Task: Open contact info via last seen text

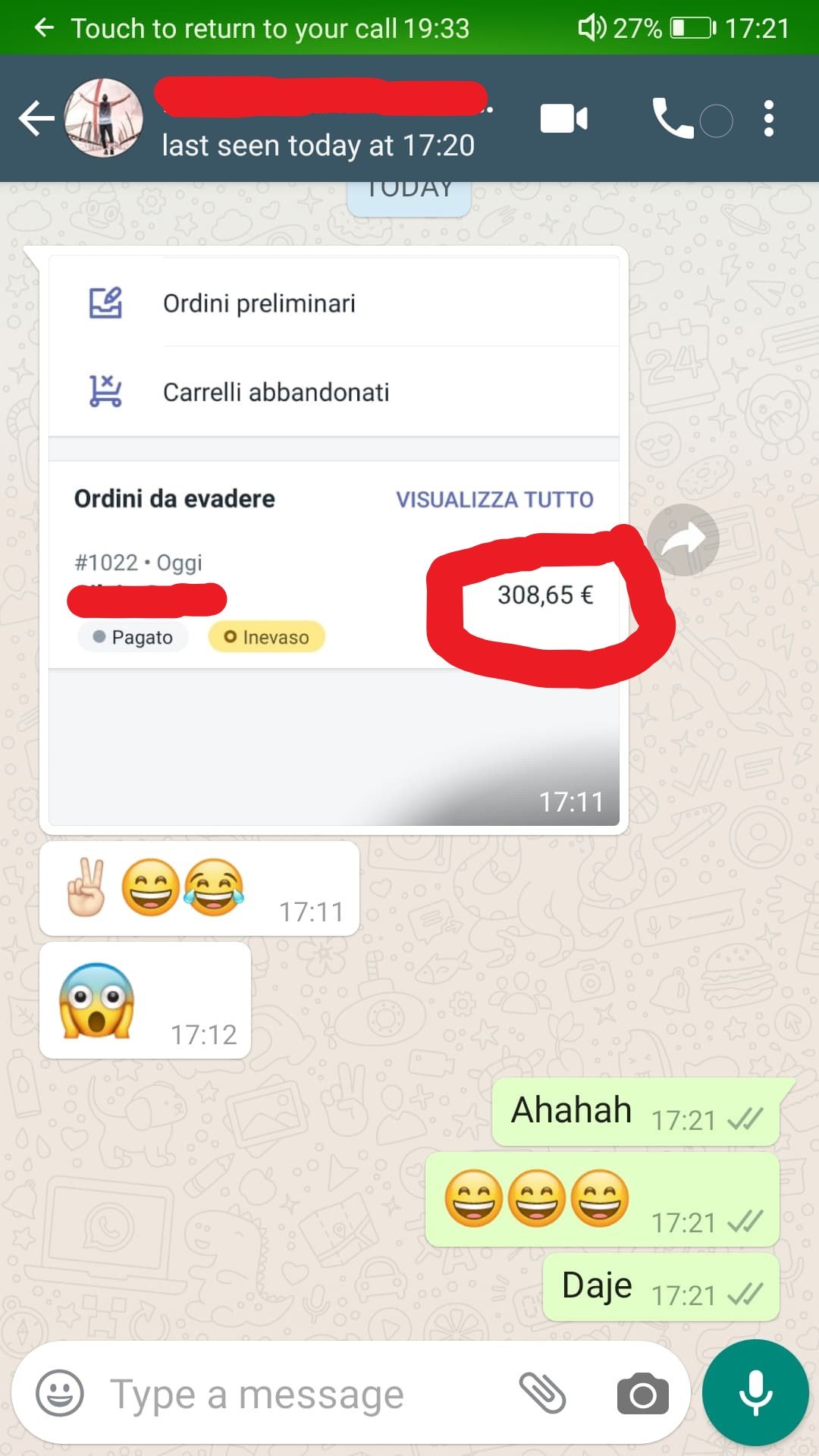Action: [x=318, y=145]
